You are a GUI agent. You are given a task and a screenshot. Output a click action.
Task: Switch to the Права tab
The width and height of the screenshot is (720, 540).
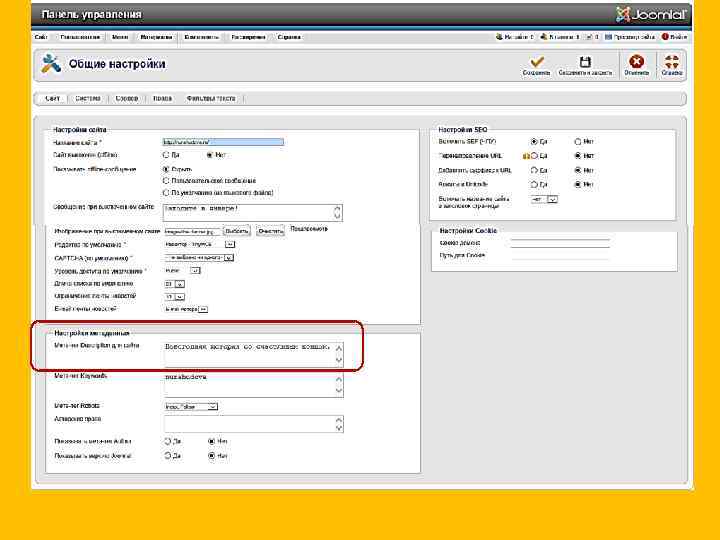tap(163, 98)
